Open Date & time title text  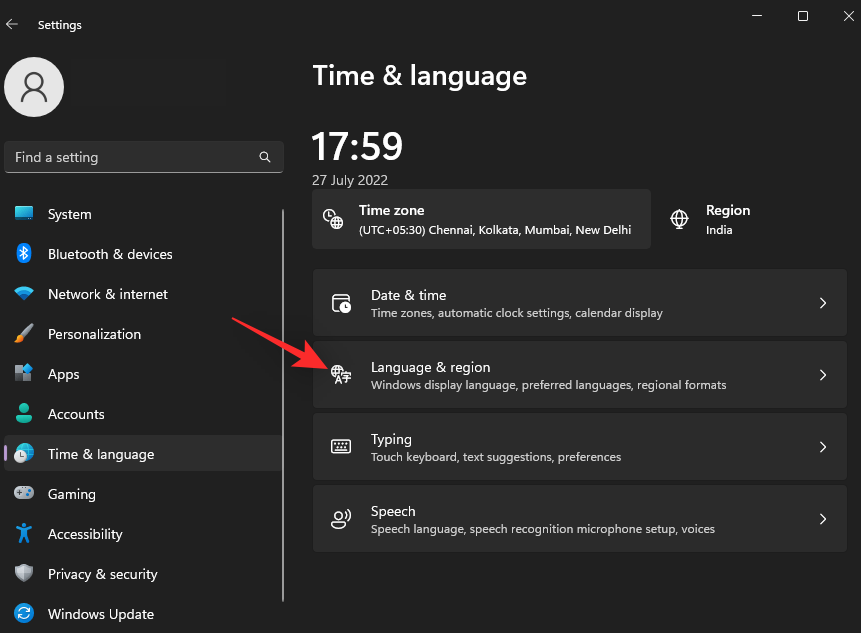tap(409, 295)
